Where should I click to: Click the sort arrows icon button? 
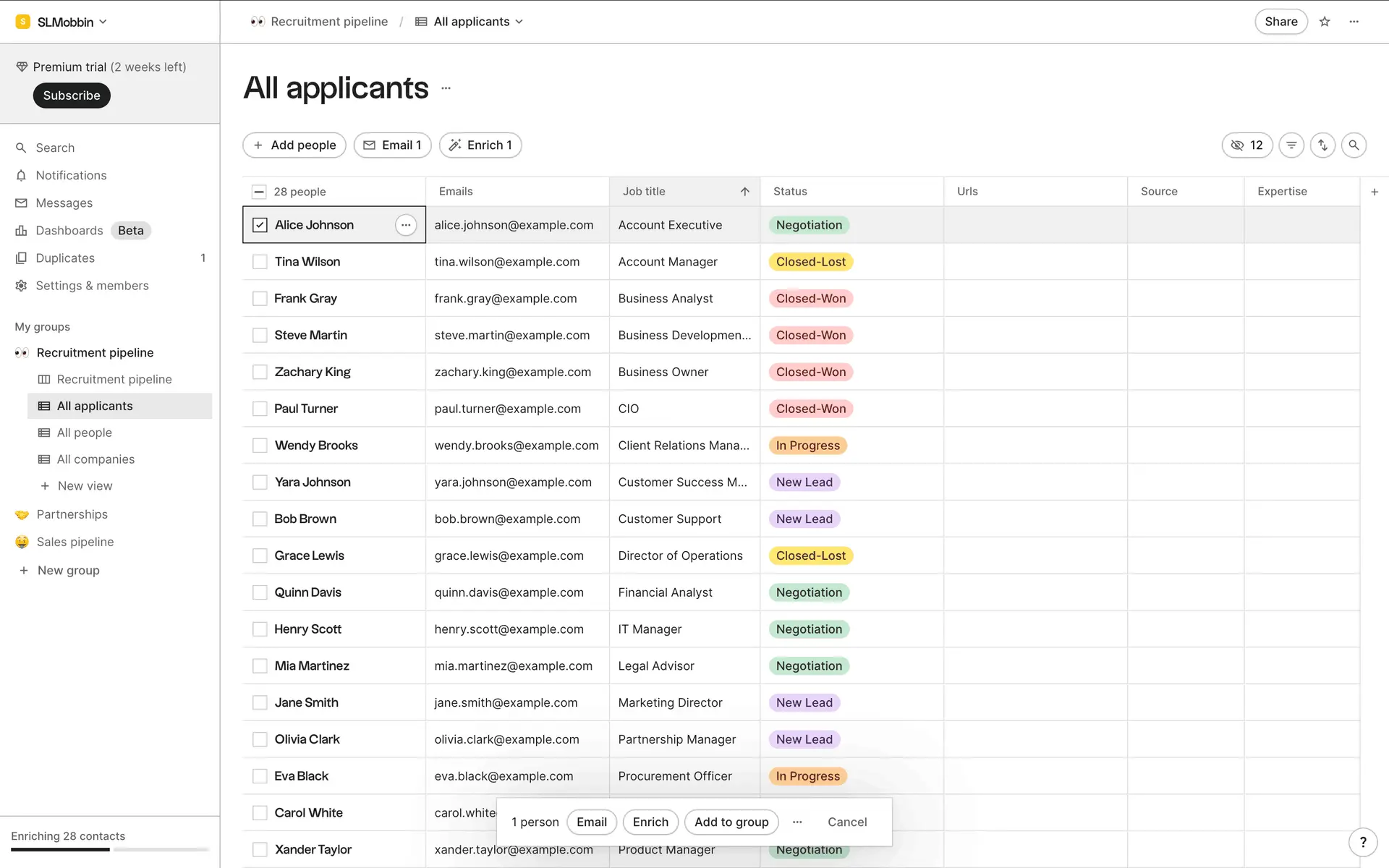(1322, 145)
